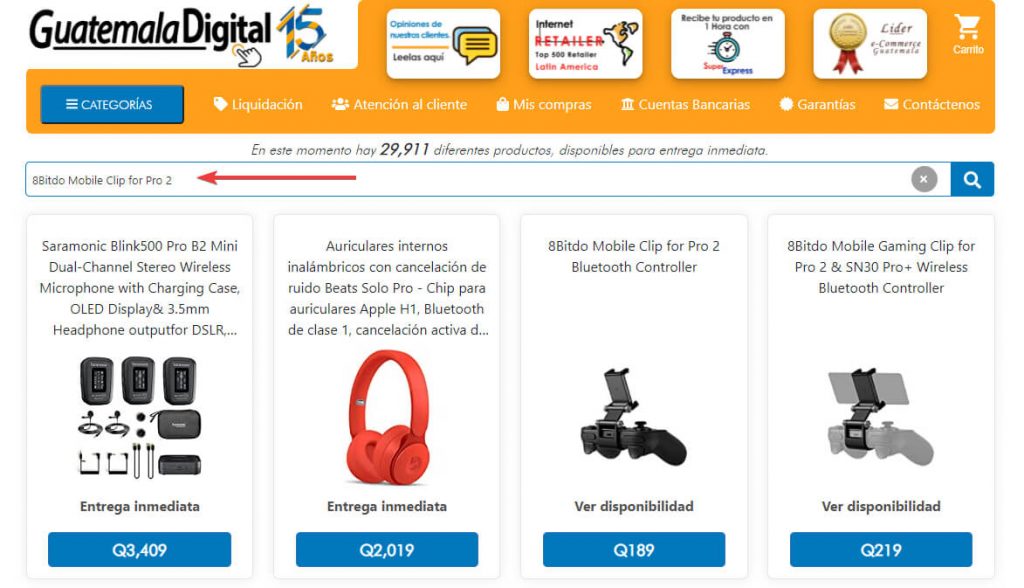Open the Super Express one-hour delivery banner
The width and height of the screenshot is (1024, 588).
click(x=728, y=44)
